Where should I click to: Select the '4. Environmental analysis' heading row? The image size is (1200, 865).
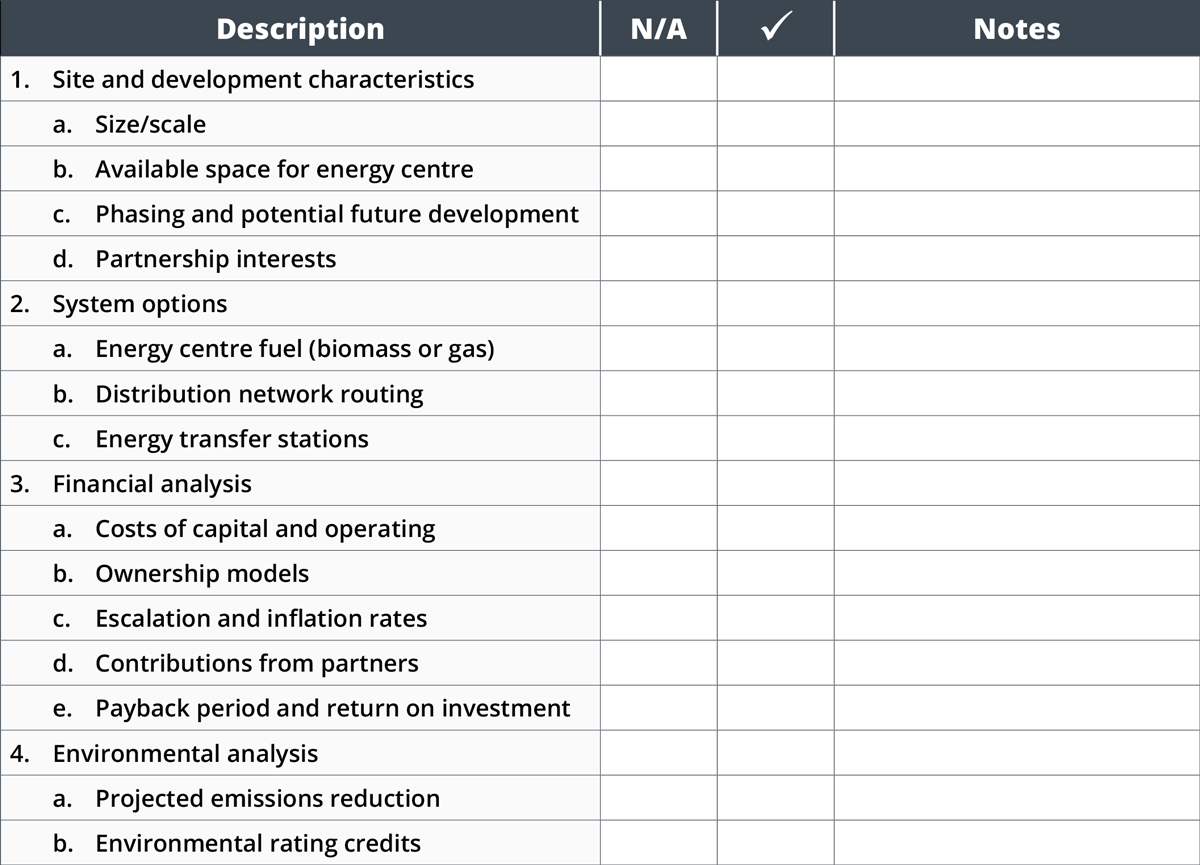(x=600, y=753)
